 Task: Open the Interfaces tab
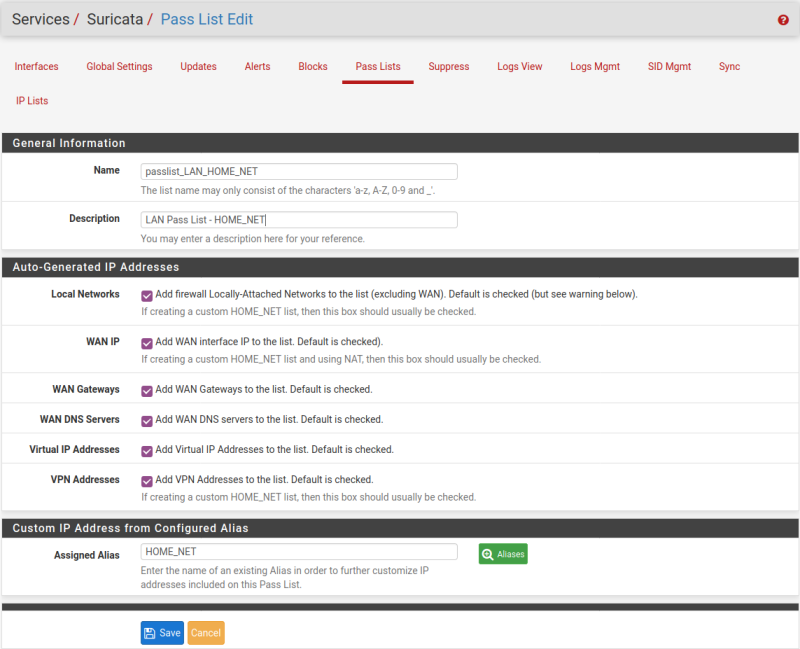click(x=36, y=66)
